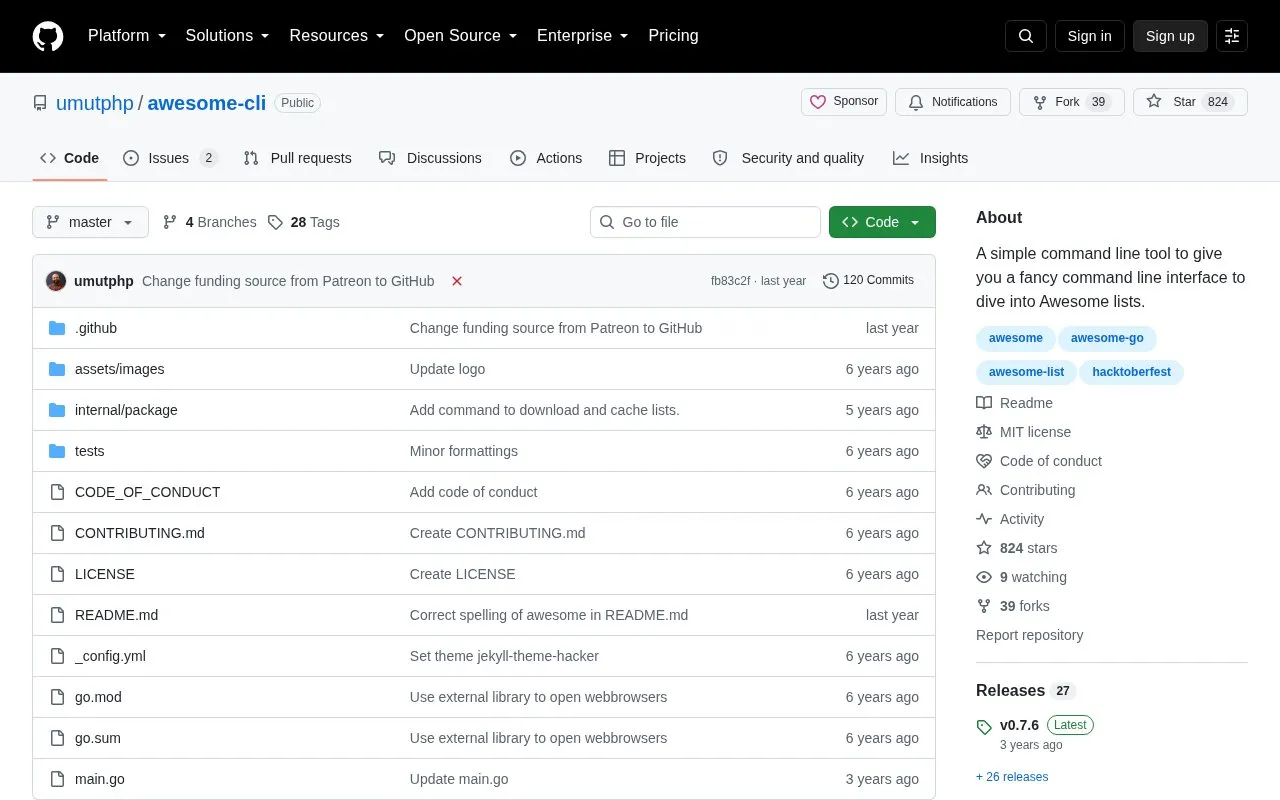Open the internal/package folder
The height and width of the screenshot is (800, 1280).
126,410
